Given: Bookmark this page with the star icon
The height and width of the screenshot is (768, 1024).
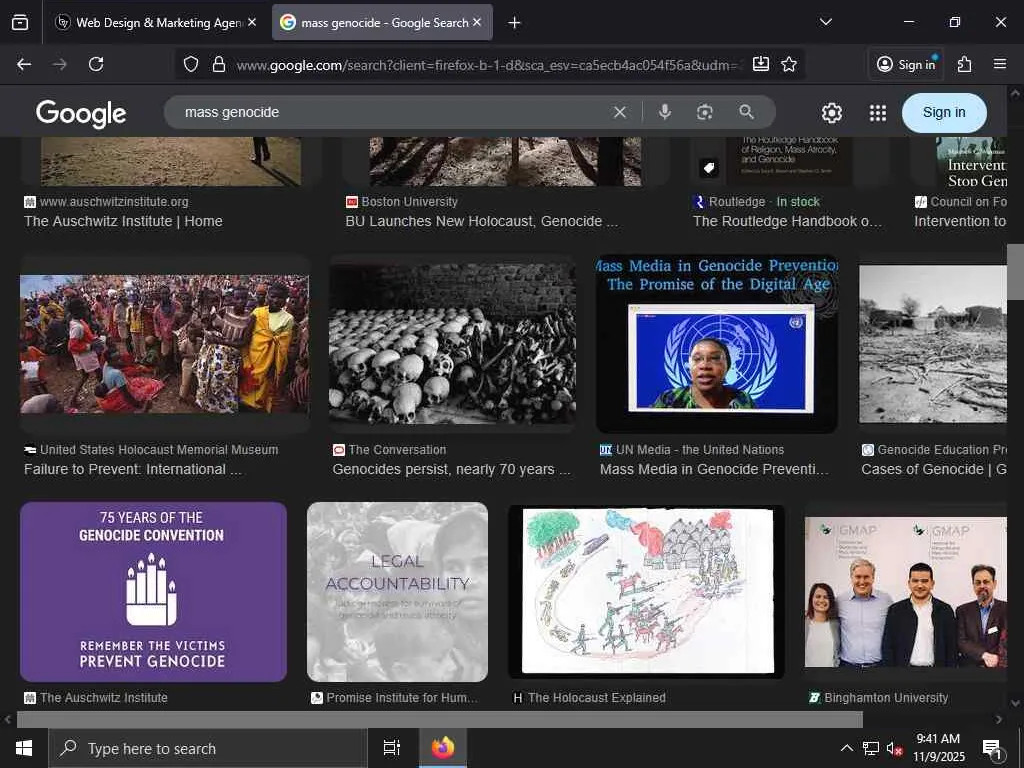Looking at the screenshot, I should 789,64.
